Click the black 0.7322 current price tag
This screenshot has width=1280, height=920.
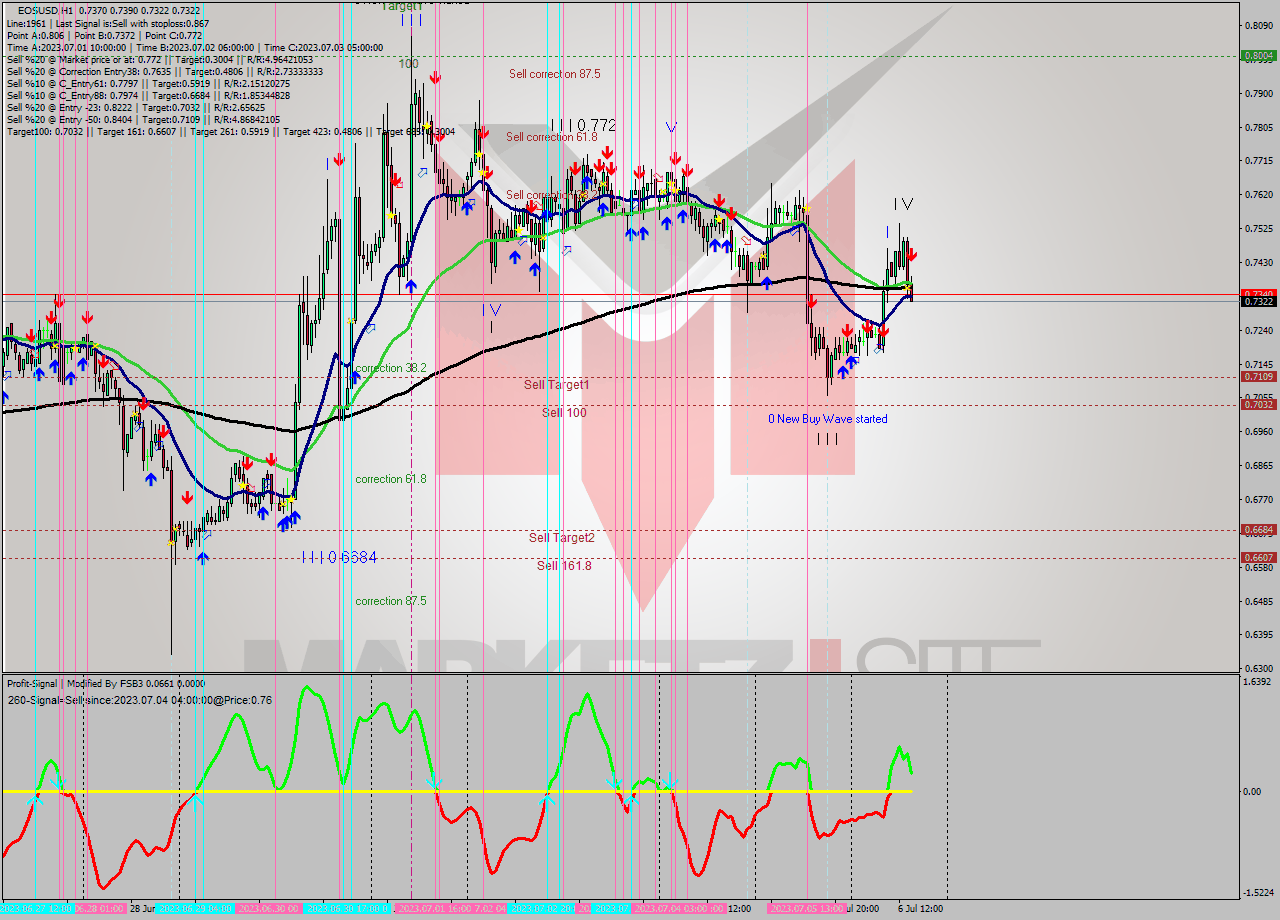click(1258, 301)
